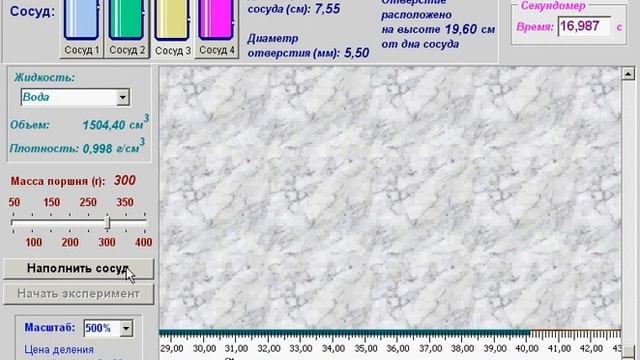The height and width of the screenshot is (360, 640).
Task: Select the blue Сосуд 1 vessel
Action: 81,29
